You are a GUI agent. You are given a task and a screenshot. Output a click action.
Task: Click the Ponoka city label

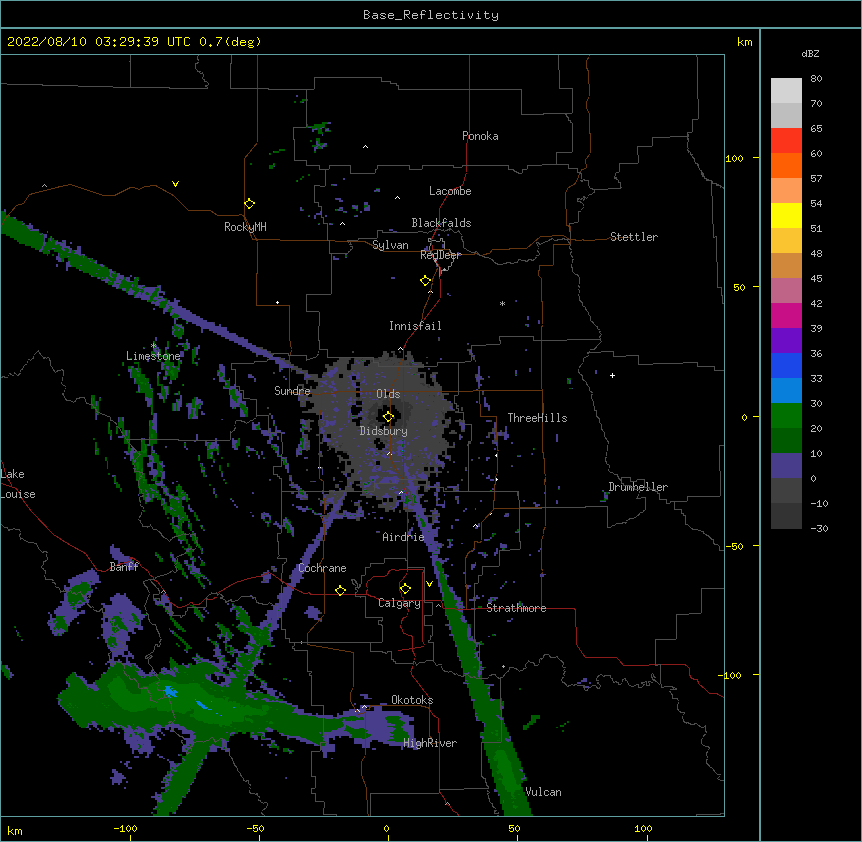coord(480,136)
